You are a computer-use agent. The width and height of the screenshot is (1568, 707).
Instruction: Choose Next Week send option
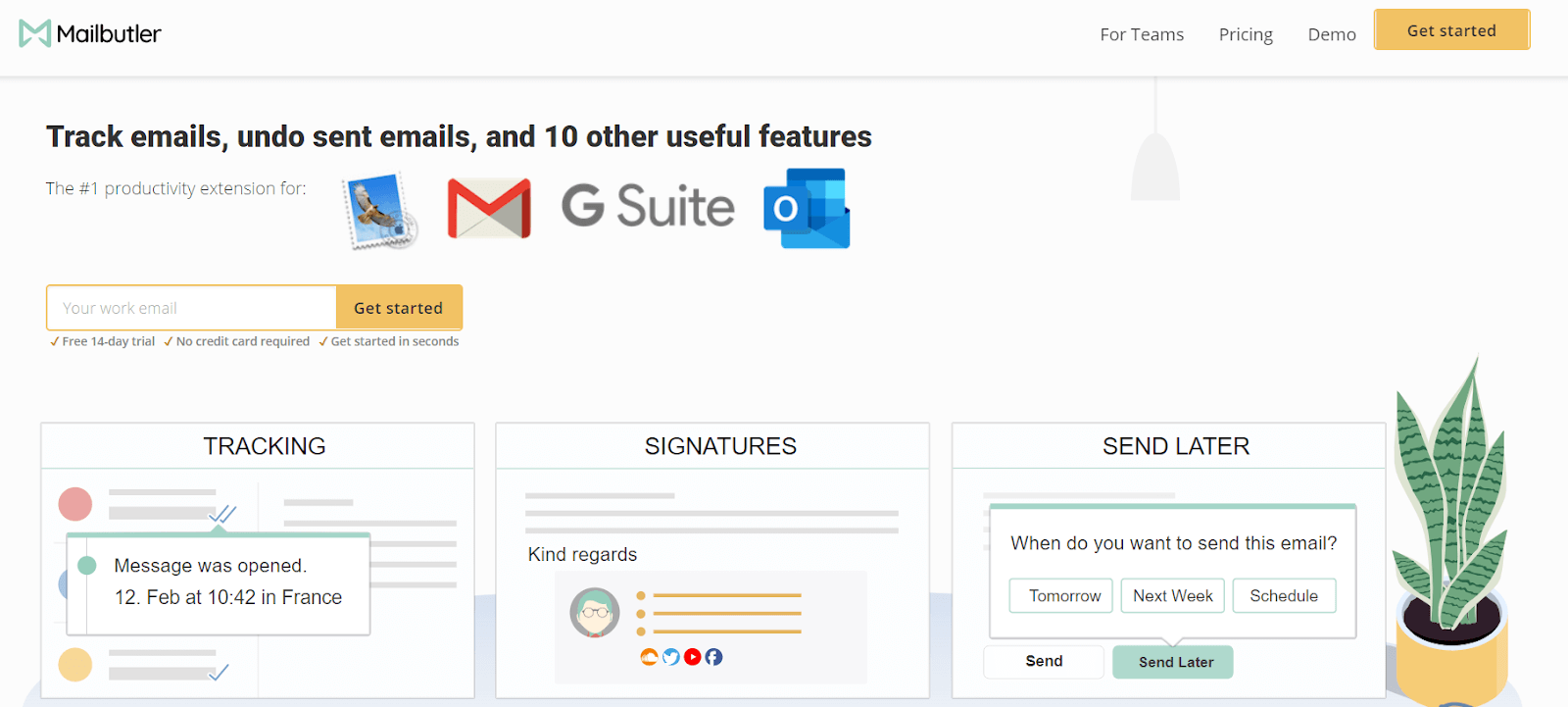pos(1173,595)
